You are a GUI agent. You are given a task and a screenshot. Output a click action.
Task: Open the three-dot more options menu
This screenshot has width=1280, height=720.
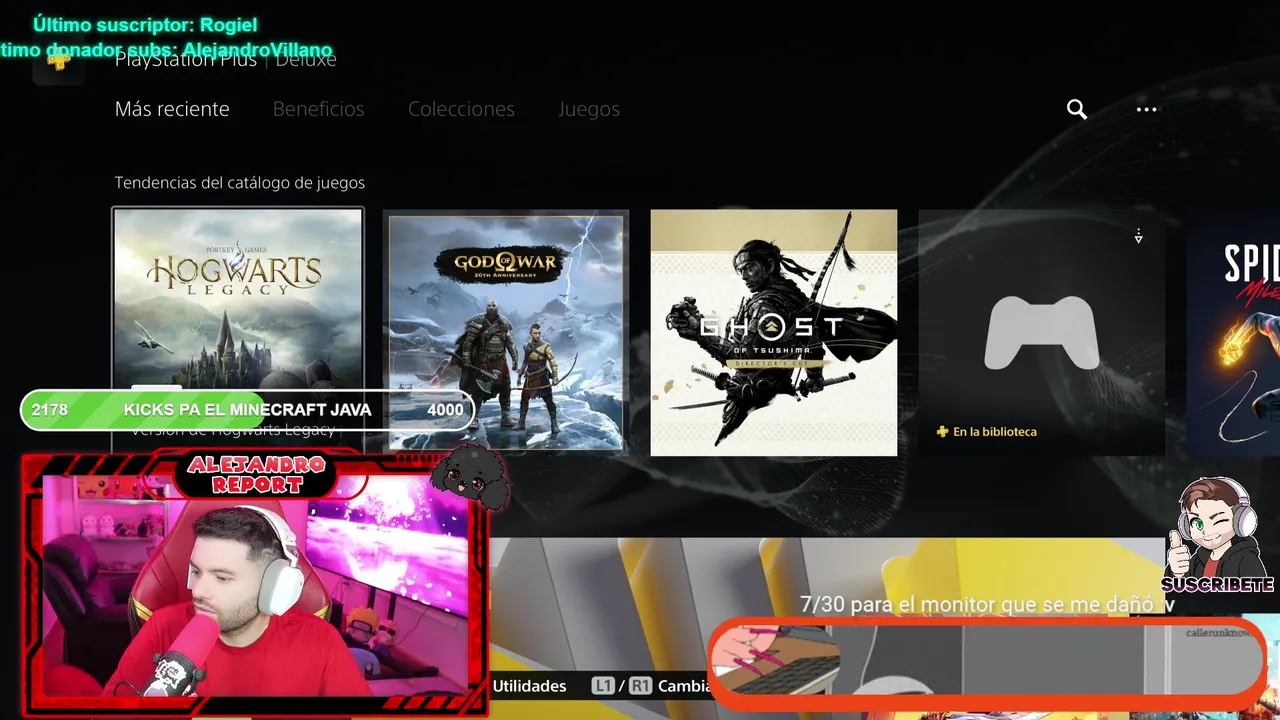(1146, 109)
